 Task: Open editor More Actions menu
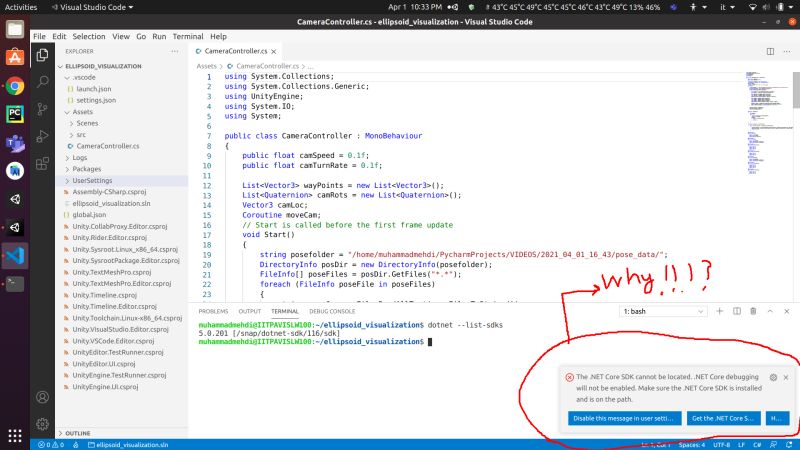787,52
